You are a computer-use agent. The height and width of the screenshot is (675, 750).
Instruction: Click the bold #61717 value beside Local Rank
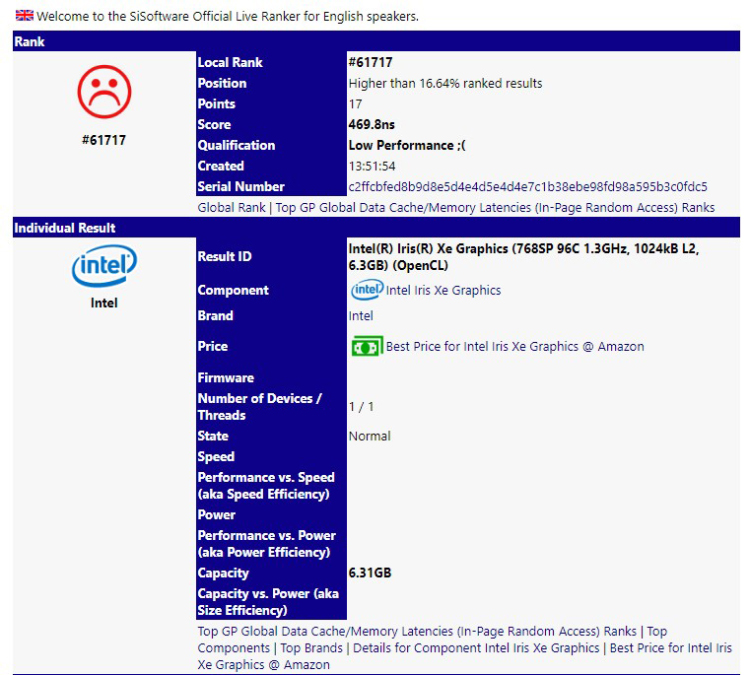371,62
